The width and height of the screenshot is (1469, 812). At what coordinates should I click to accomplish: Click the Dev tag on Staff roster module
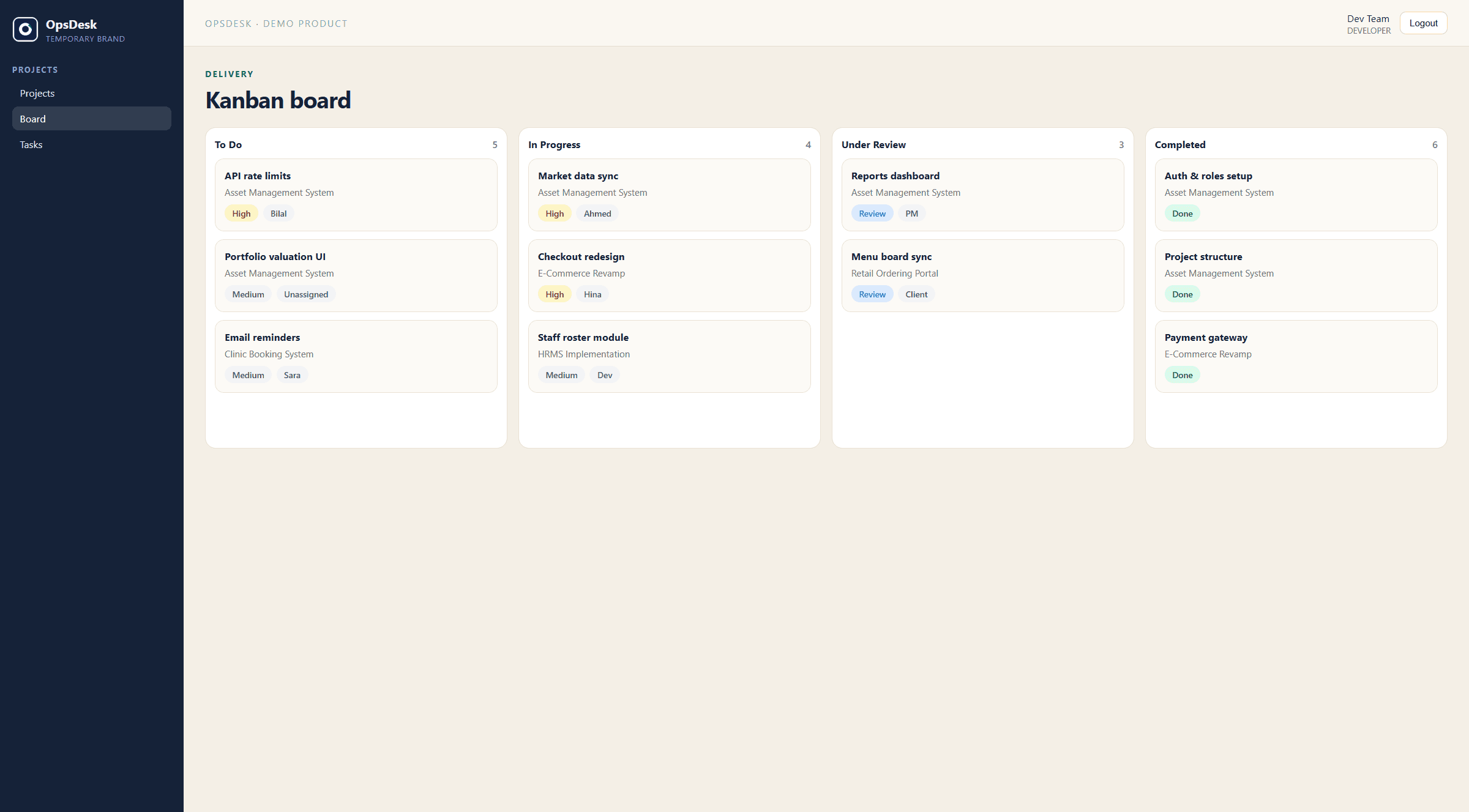[605, 375]
